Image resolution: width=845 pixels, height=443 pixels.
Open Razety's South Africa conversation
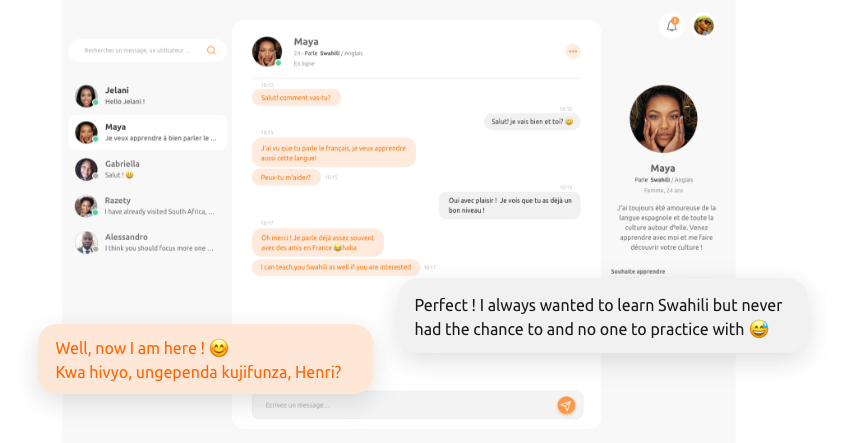(x=148, y=206)
